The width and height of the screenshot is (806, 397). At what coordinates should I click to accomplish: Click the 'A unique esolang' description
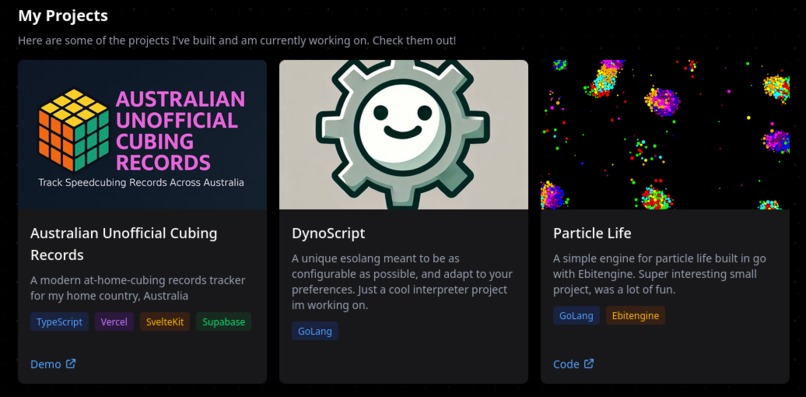(x=402, y=282)
